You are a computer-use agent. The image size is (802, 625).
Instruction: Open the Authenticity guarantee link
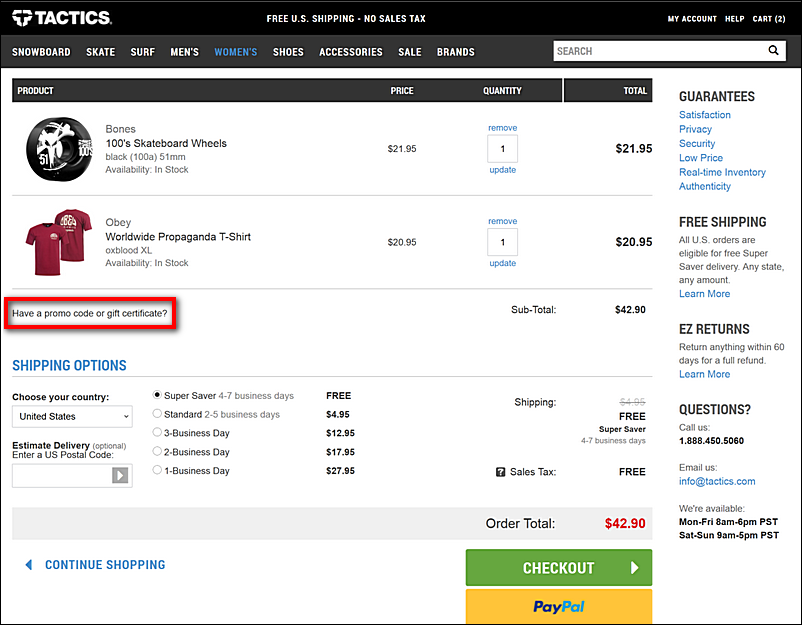[x=705, y=186]
